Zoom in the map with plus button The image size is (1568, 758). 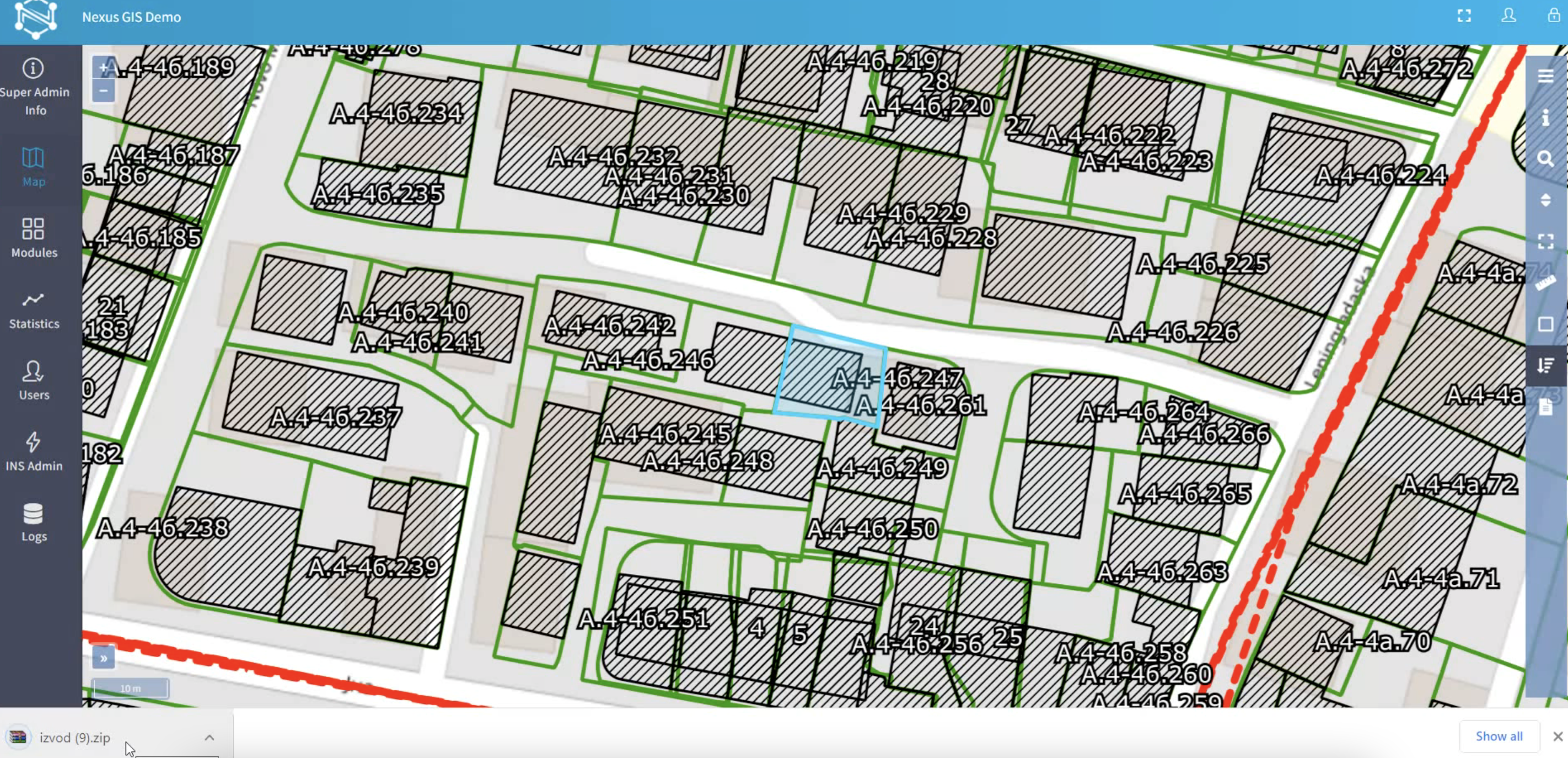103,68
